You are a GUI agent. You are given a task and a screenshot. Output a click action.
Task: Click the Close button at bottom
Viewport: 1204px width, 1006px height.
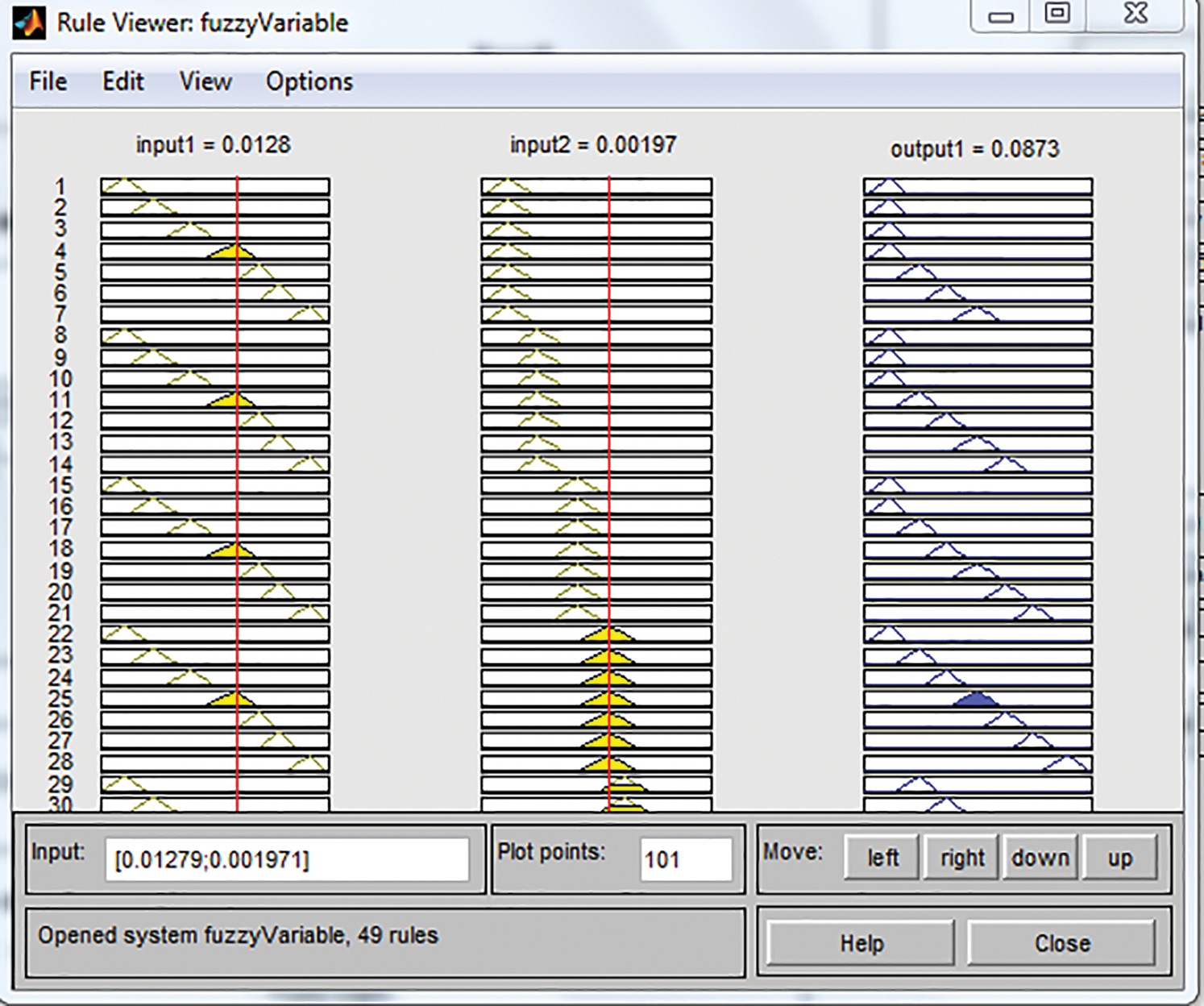(1062, 943)
